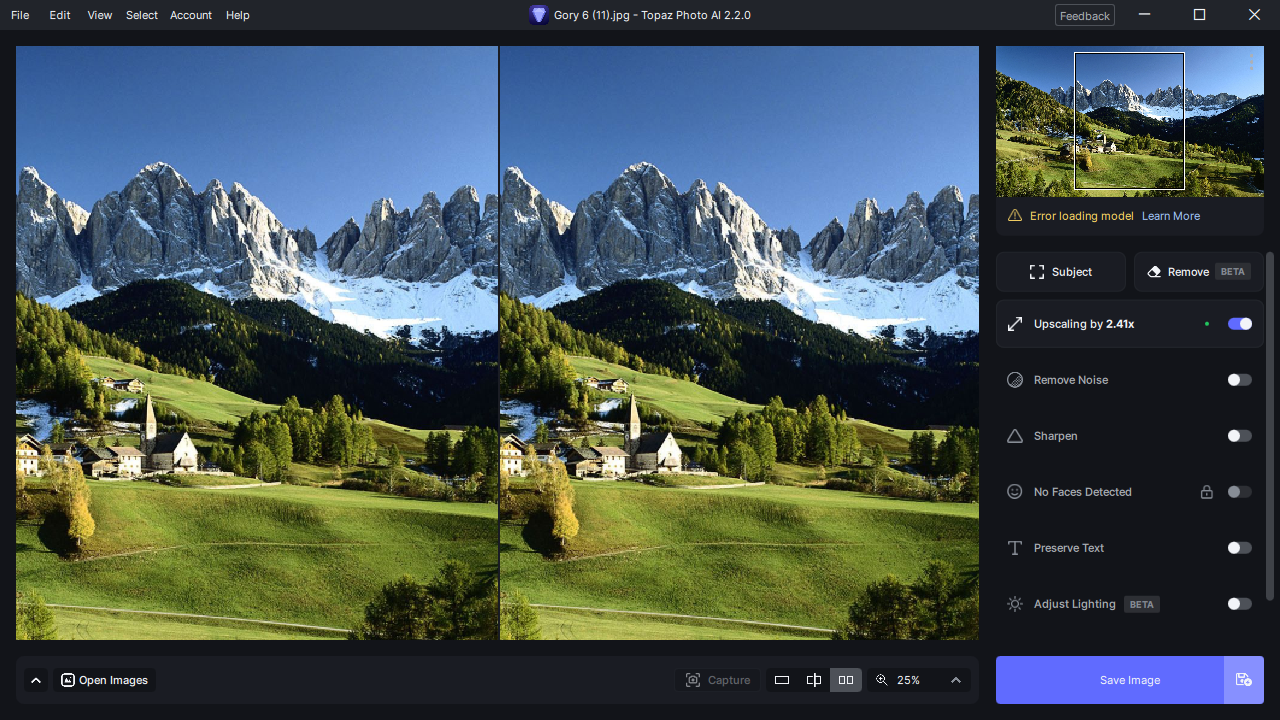Open the preview panel three-dot options

point(1251,61)
